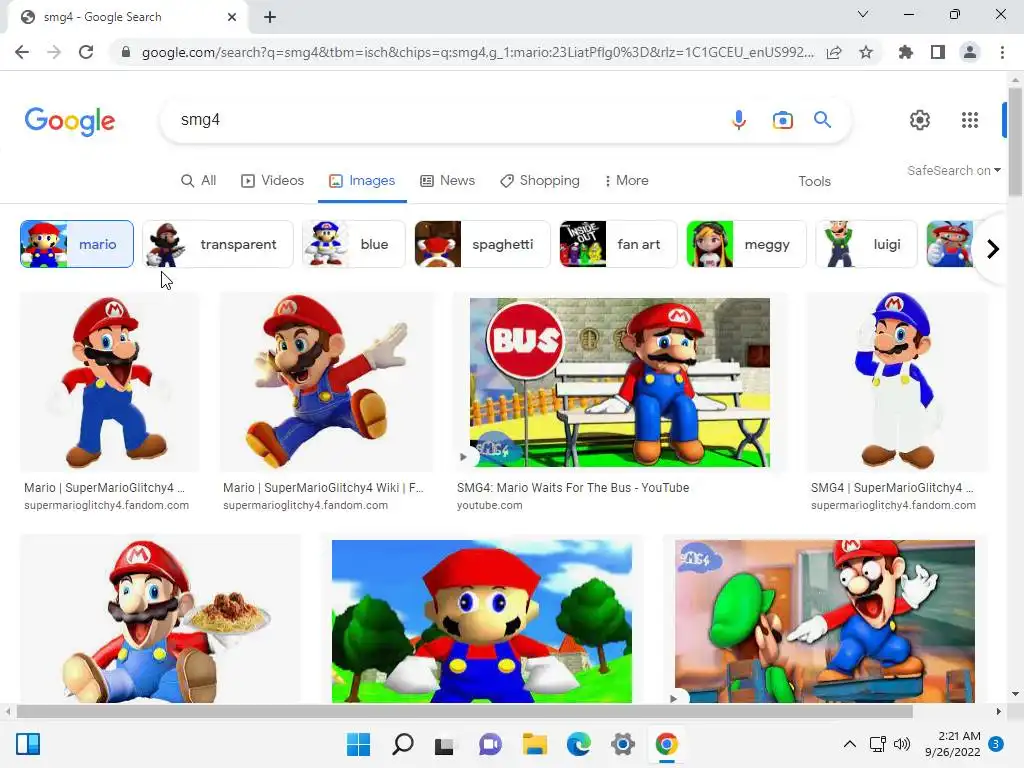Viewport: 1024px width, 768px height.
Task: Open the Mario holding spaghetti image
Action: click(160, 619)
